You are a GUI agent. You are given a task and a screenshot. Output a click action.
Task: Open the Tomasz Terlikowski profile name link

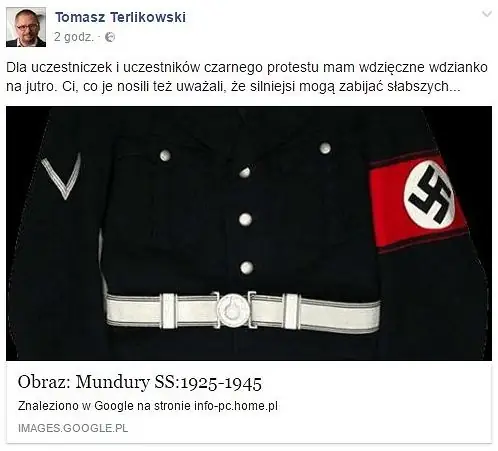[120, 17]
